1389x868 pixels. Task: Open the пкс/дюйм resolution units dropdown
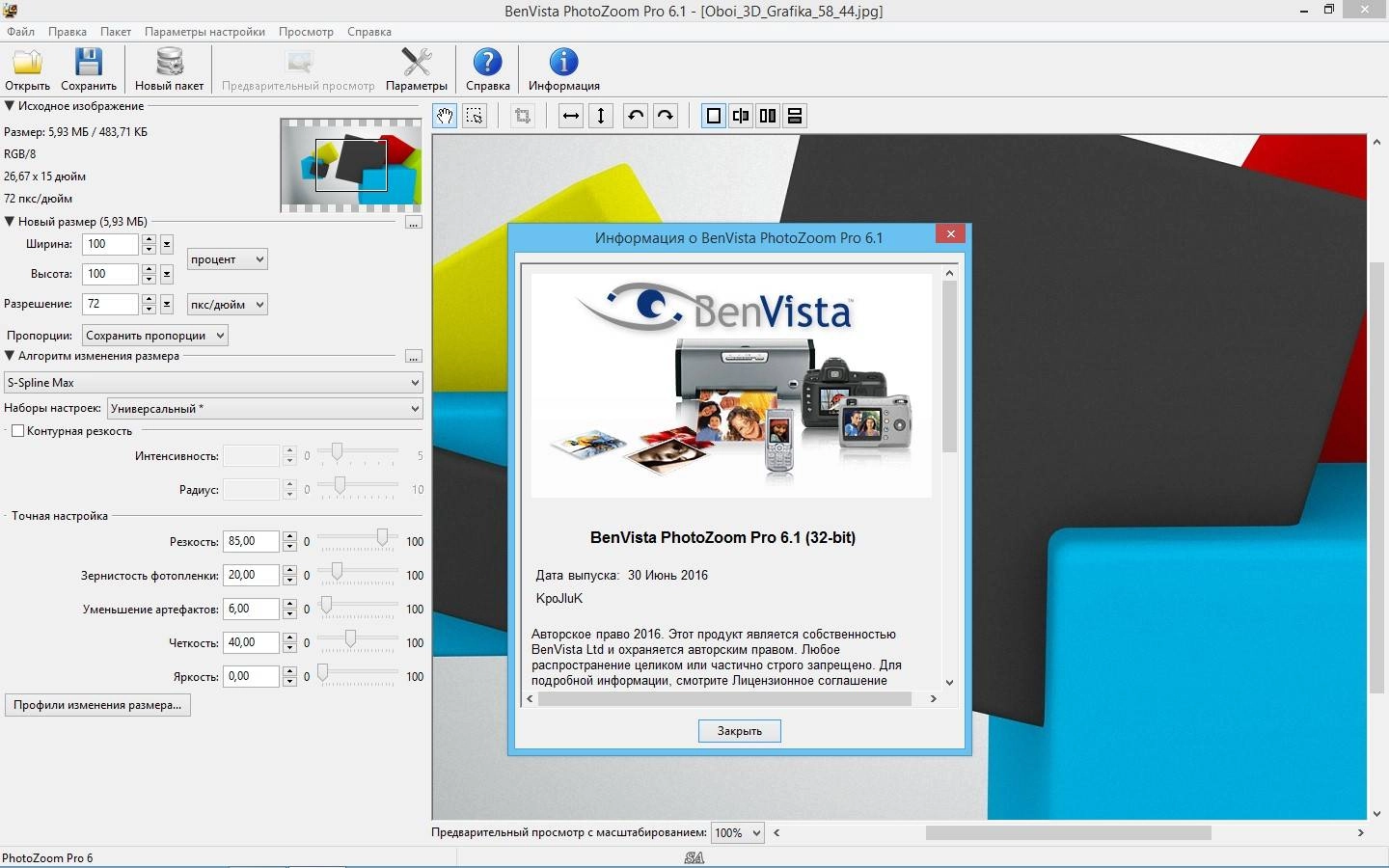[227, 304]
